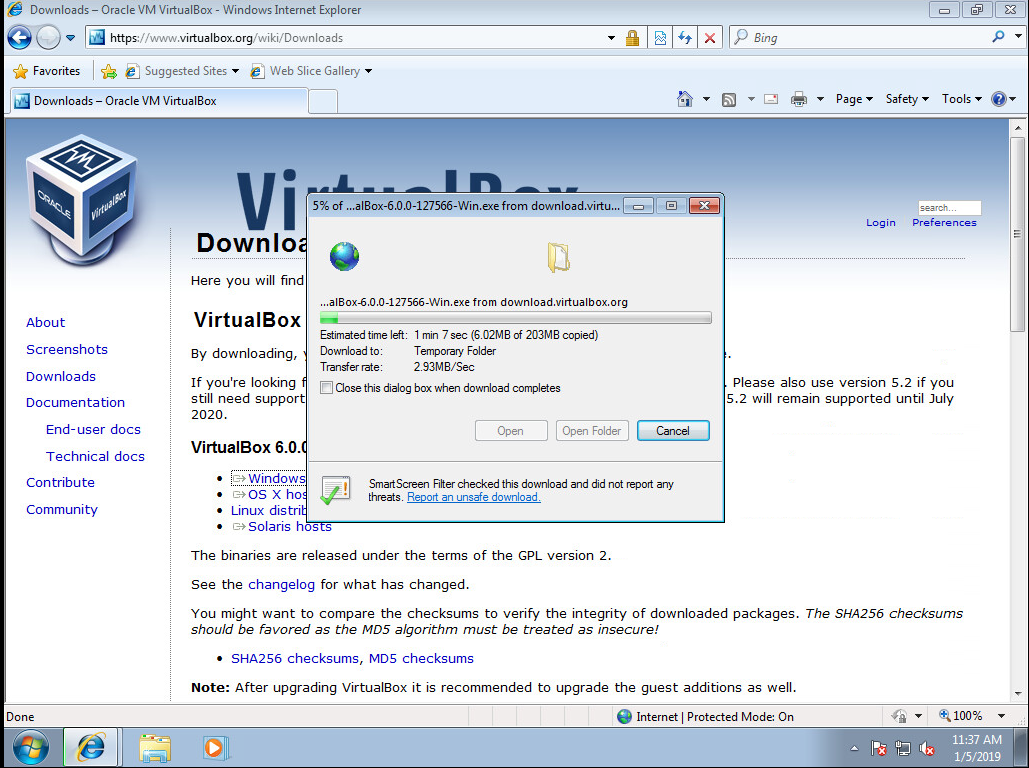Open the Technical docs link
Image resolution: width=1029 pixels, height=768 pixels.
pyautogui.click(x=95, y=456)
